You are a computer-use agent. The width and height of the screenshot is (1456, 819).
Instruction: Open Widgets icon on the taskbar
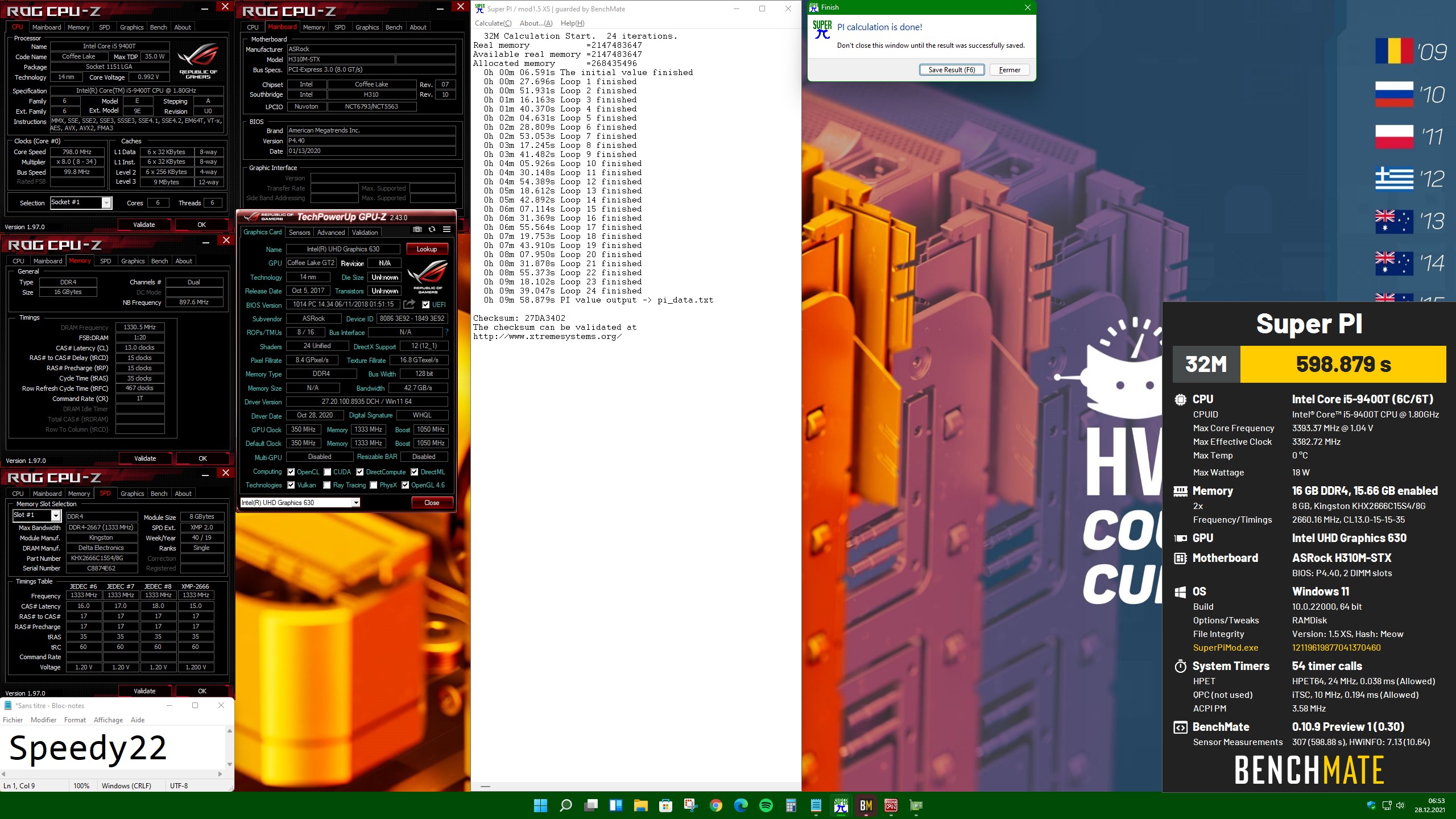click(616, 805)
